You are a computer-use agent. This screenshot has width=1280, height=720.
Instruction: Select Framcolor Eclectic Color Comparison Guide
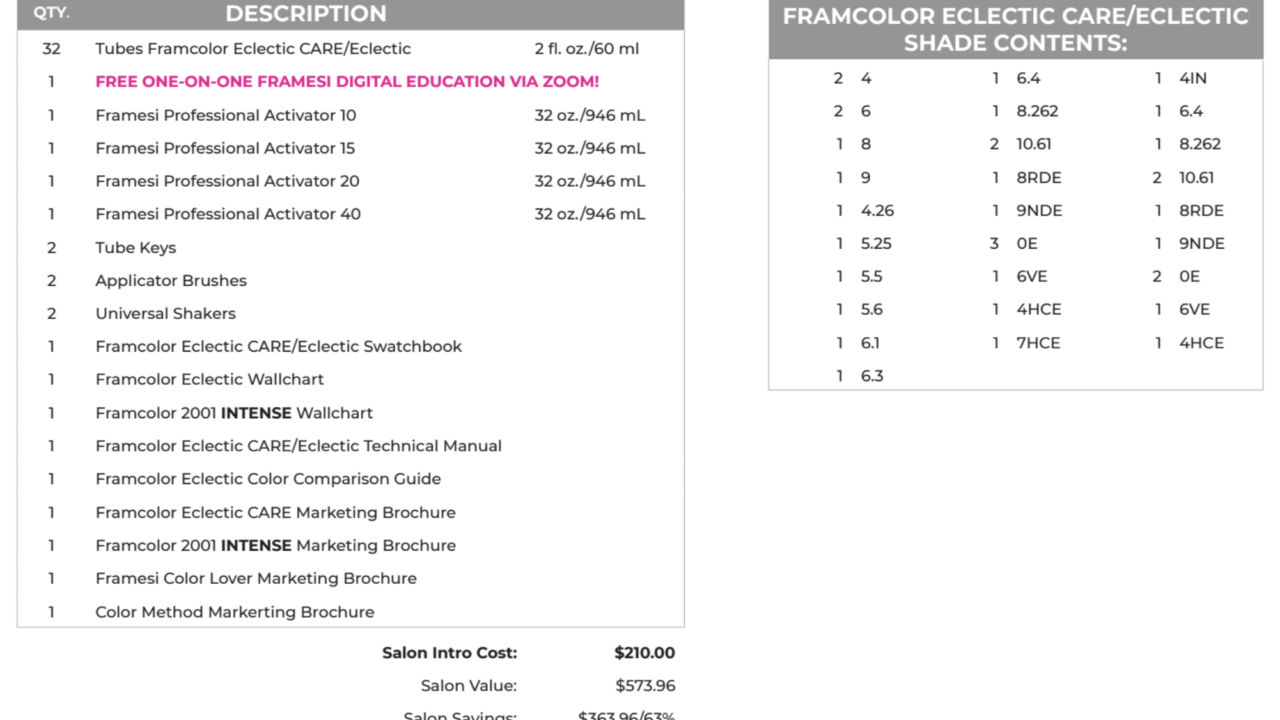268,479
